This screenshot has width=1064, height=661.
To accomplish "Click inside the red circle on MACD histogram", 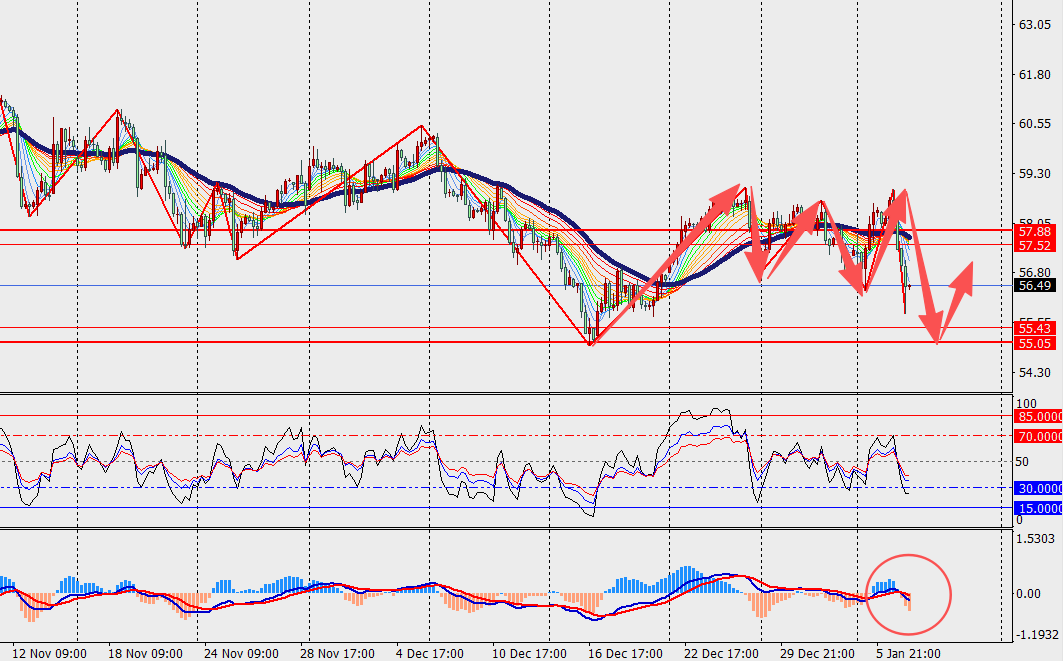I will pos(909,594).
